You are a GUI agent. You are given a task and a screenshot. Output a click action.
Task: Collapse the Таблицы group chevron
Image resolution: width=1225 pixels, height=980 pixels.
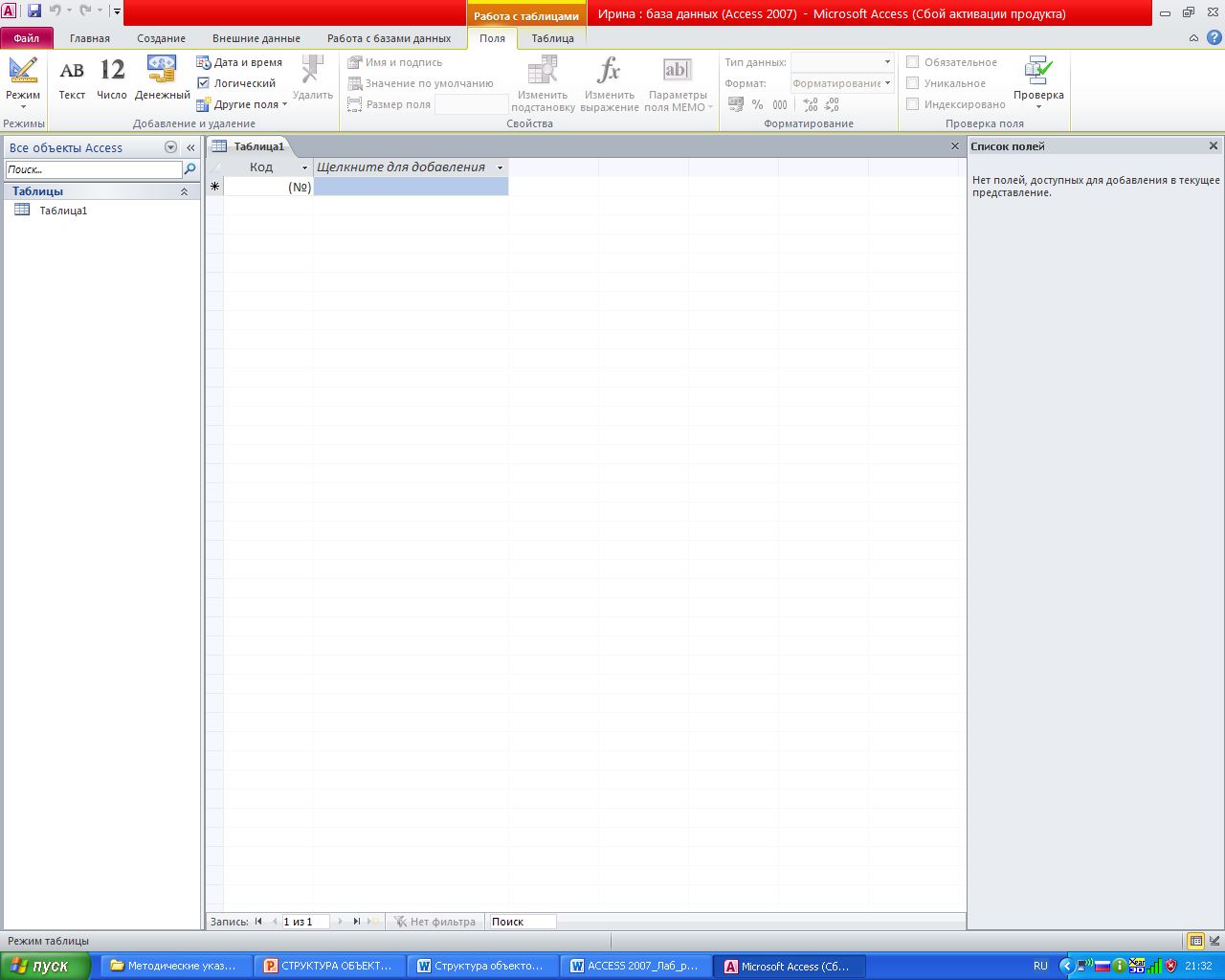click(185, 191)
